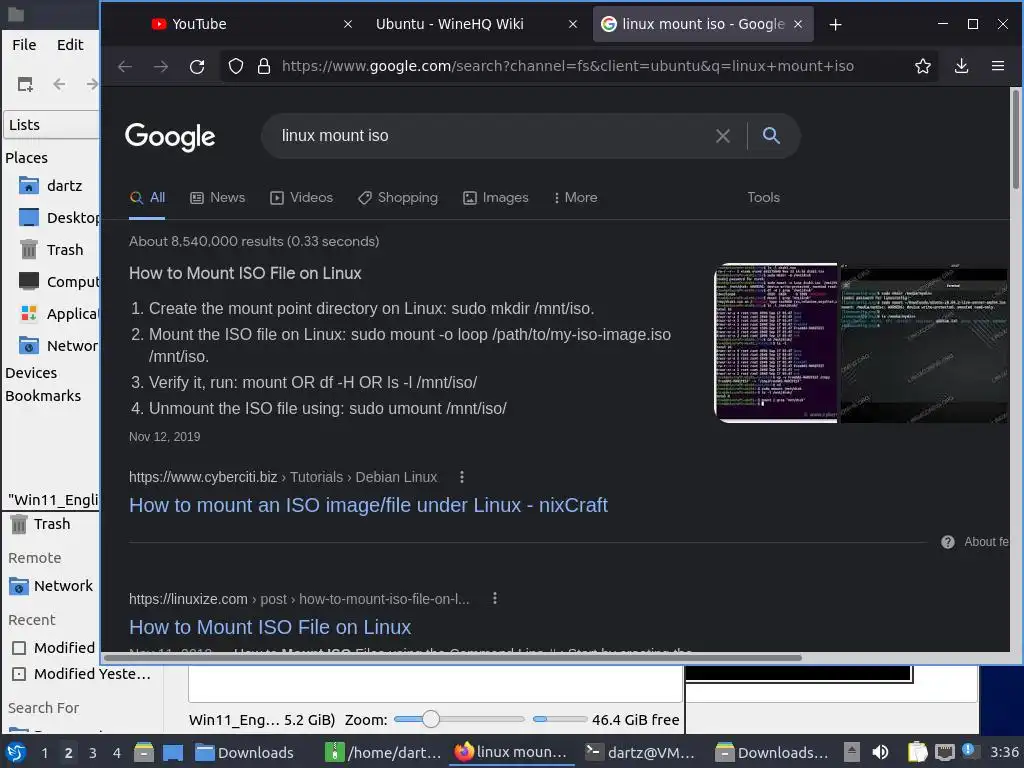
Task: Close the linux mount iso Google tab
Action: [797, 24]
